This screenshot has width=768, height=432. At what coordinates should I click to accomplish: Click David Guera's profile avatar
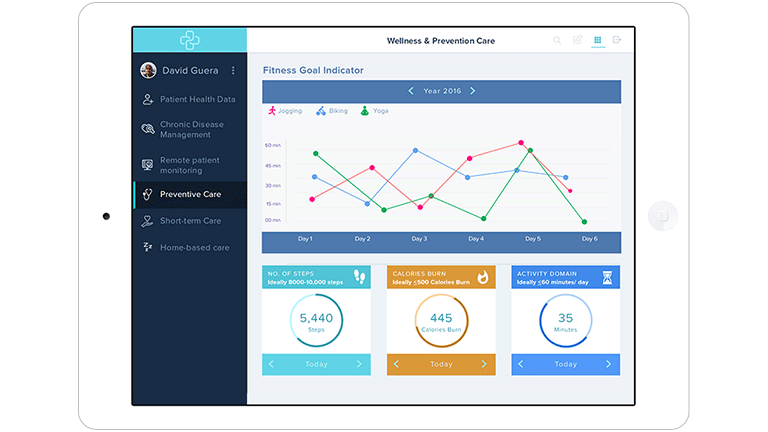click(x=148, y=71)
